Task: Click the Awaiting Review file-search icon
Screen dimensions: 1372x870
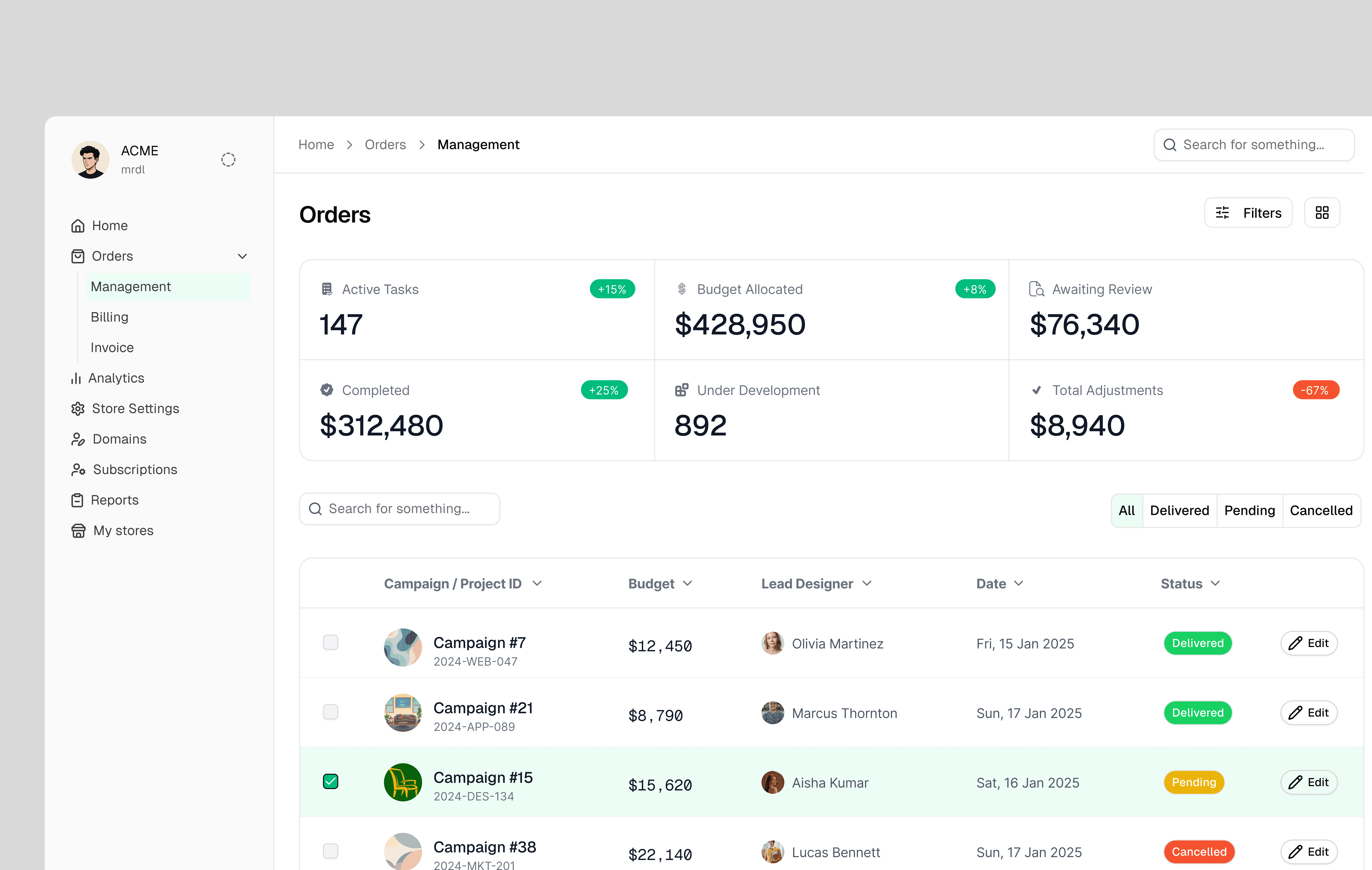Action: click(x=1036, y=289)
